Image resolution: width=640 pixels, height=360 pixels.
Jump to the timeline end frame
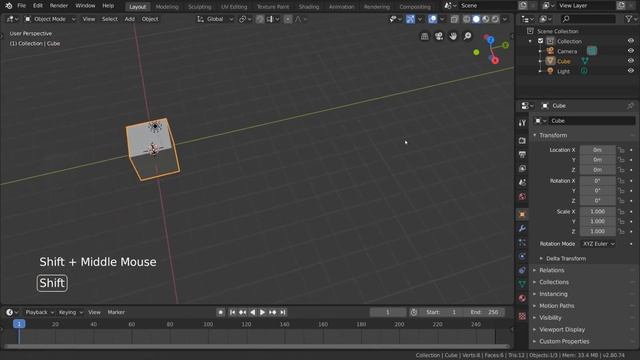click(283, 312)
